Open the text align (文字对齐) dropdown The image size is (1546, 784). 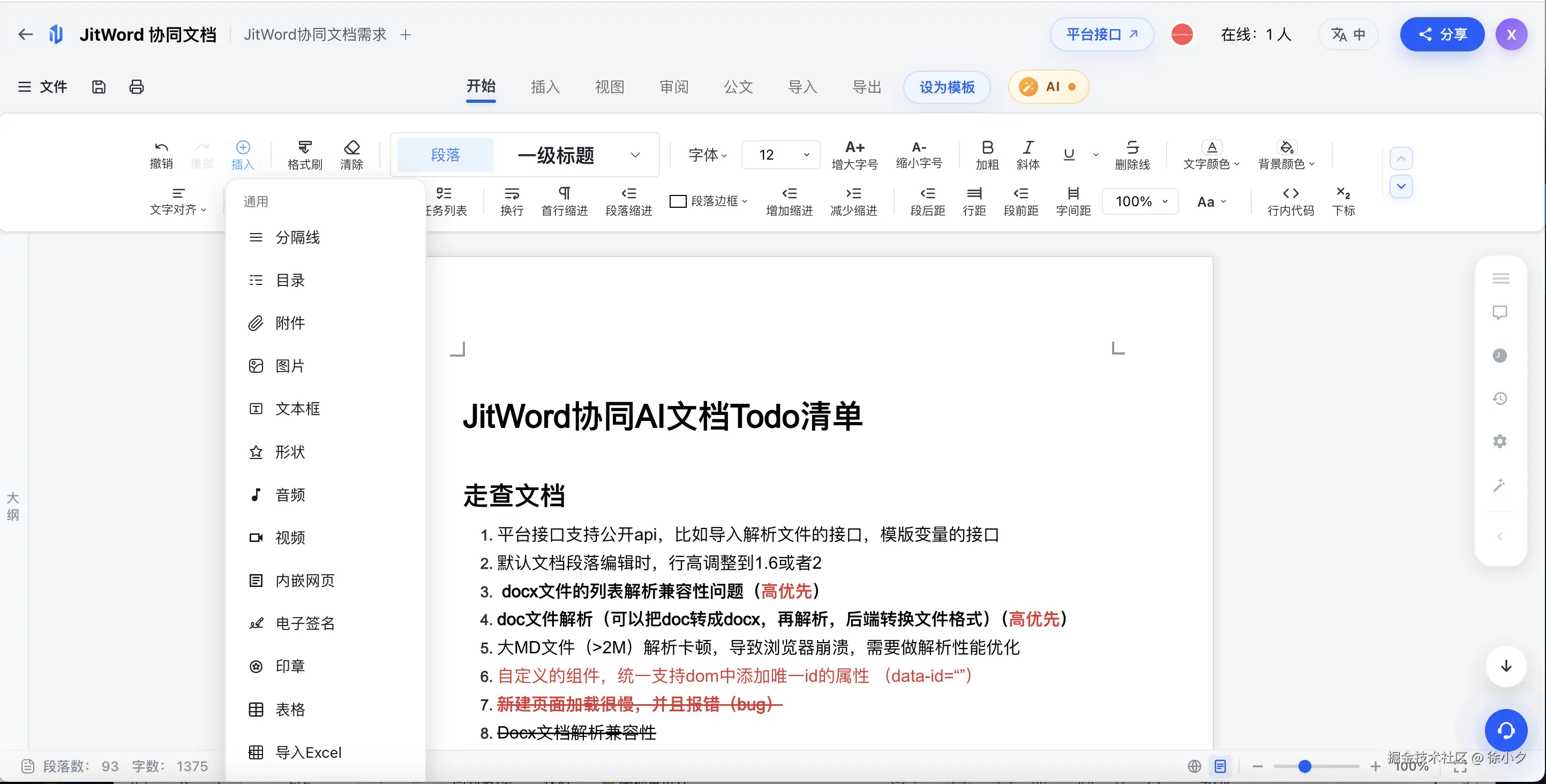point(178,201)
